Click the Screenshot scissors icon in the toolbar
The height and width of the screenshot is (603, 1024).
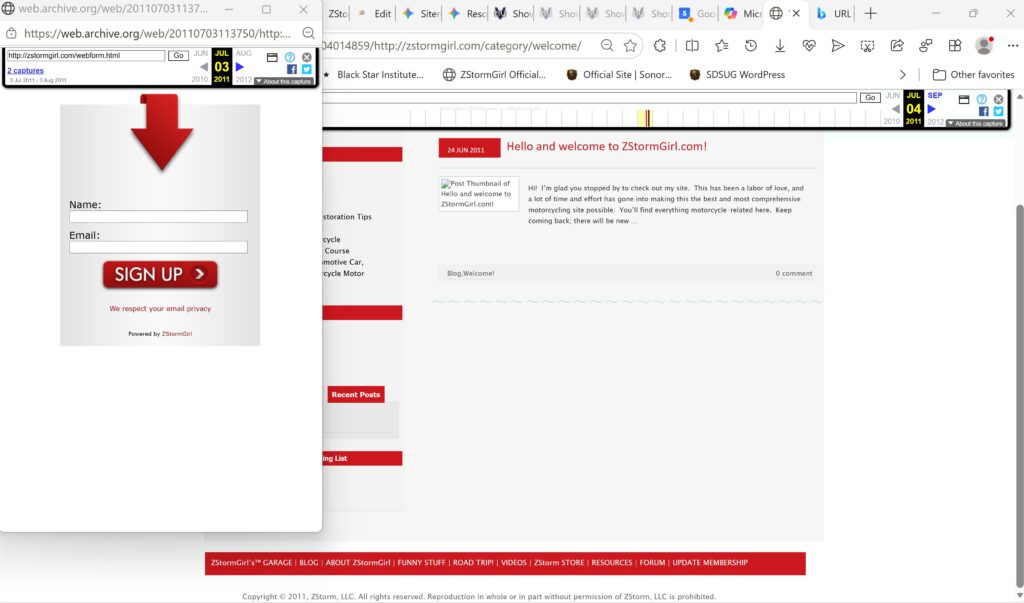(867, 46)
